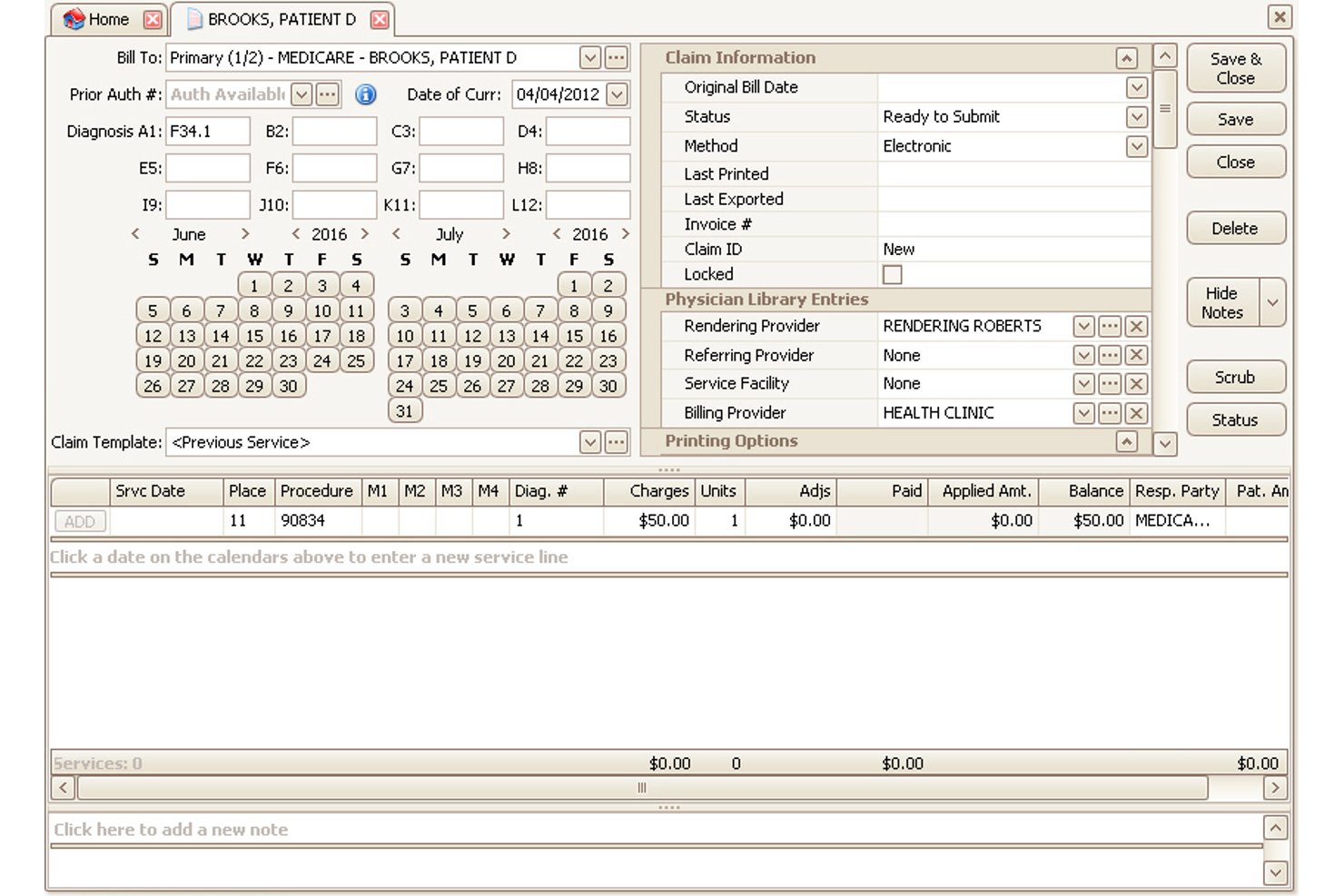This screenshot has height=896, width=1344.
Task: Go to next year on June calendar
Action: 364,234
